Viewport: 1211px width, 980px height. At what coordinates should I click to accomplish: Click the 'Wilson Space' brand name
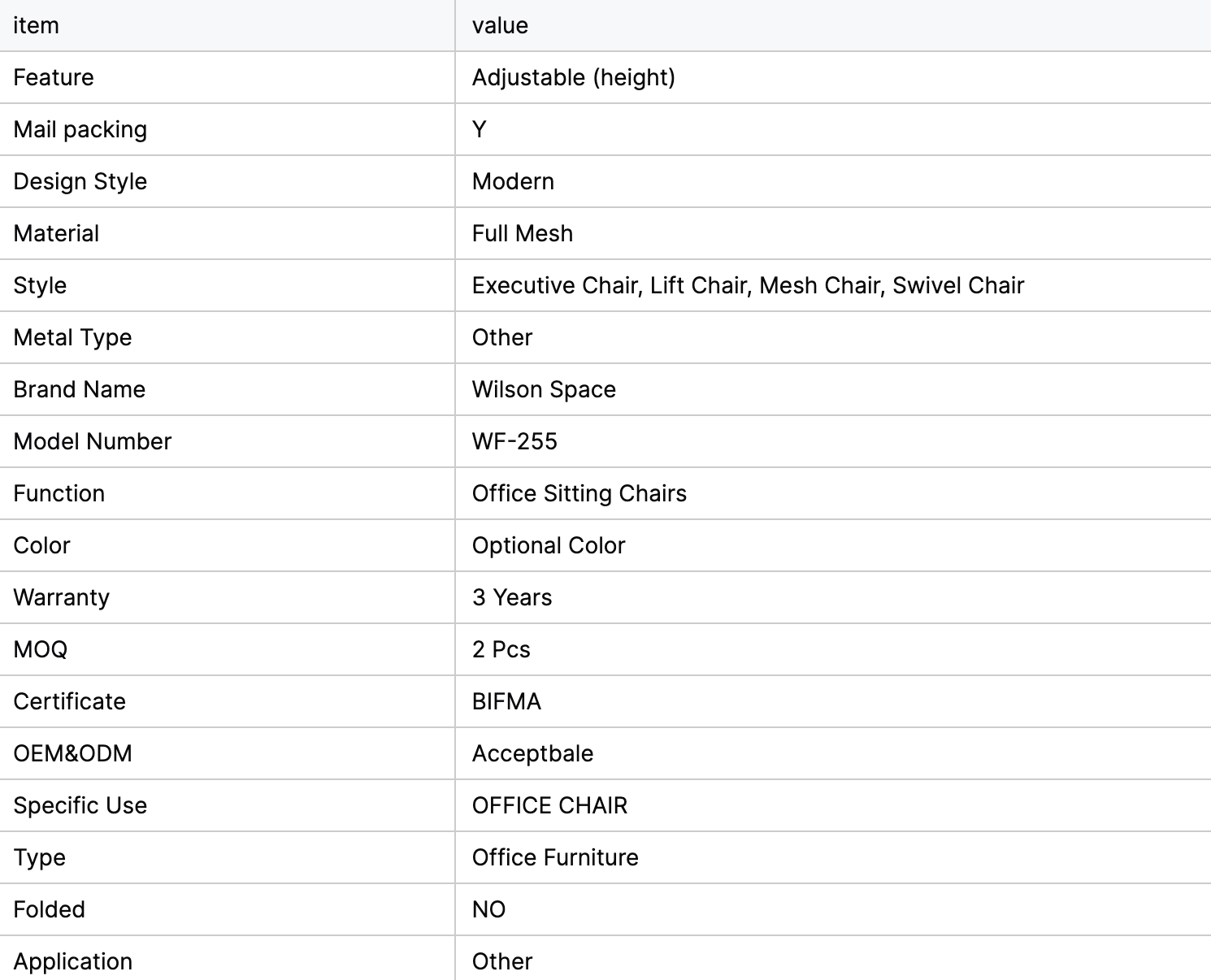pos(544,389)
